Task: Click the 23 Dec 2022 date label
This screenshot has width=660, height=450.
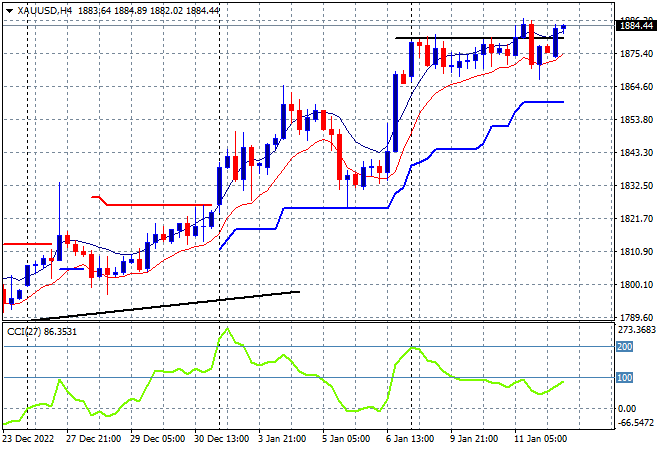Action: pos(28,439)
